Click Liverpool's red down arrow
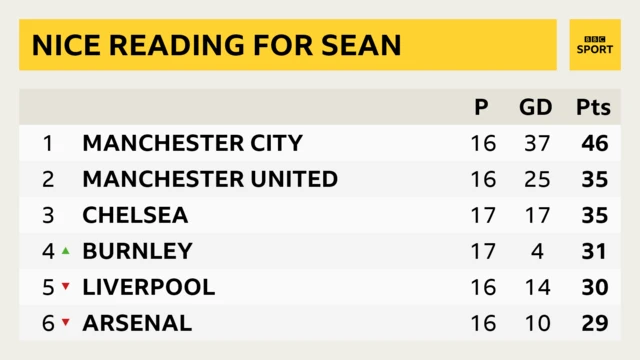 pyautogui.click(x=65, y=287)
